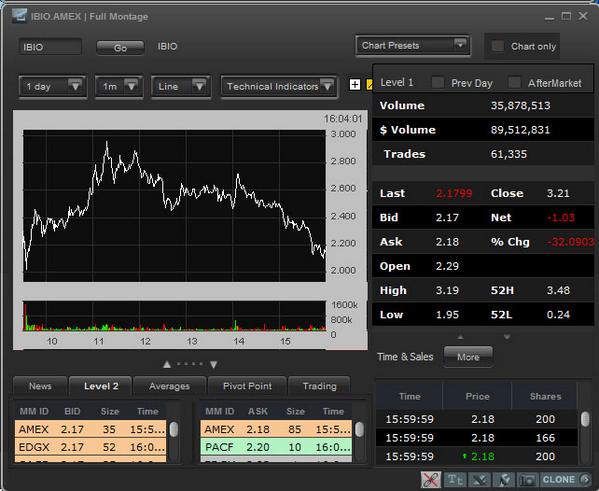This screenshot has height=491, width=599.
Task: Click the dotted chart resize handle
Action: pos(190,364)
